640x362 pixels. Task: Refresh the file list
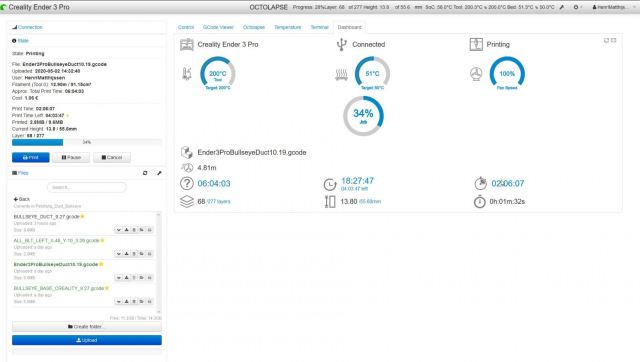(145, 173)
